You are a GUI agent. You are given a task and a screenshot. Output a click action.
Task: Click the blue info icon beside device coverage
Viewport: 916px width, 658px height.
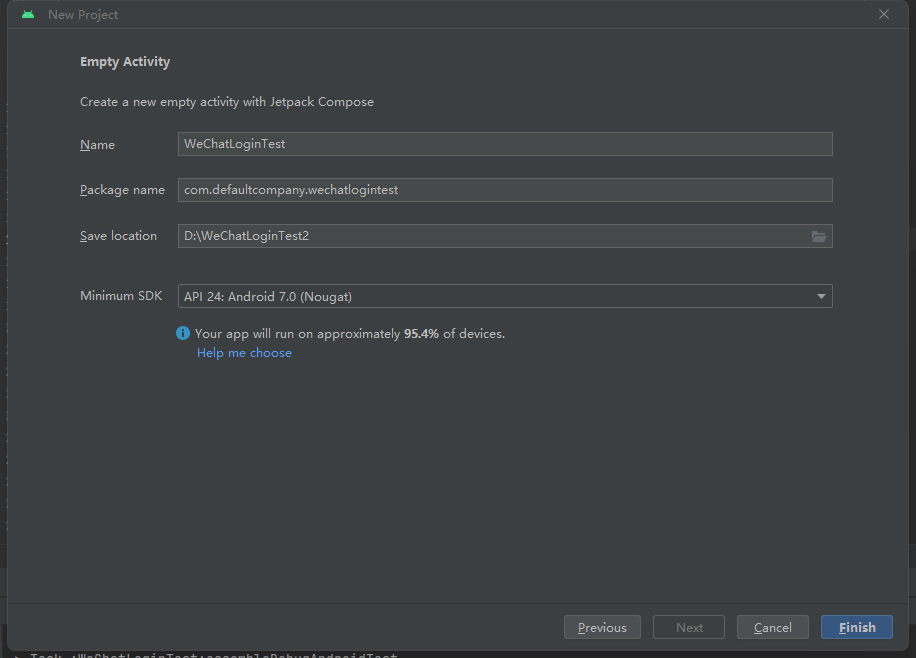[183, 334]
